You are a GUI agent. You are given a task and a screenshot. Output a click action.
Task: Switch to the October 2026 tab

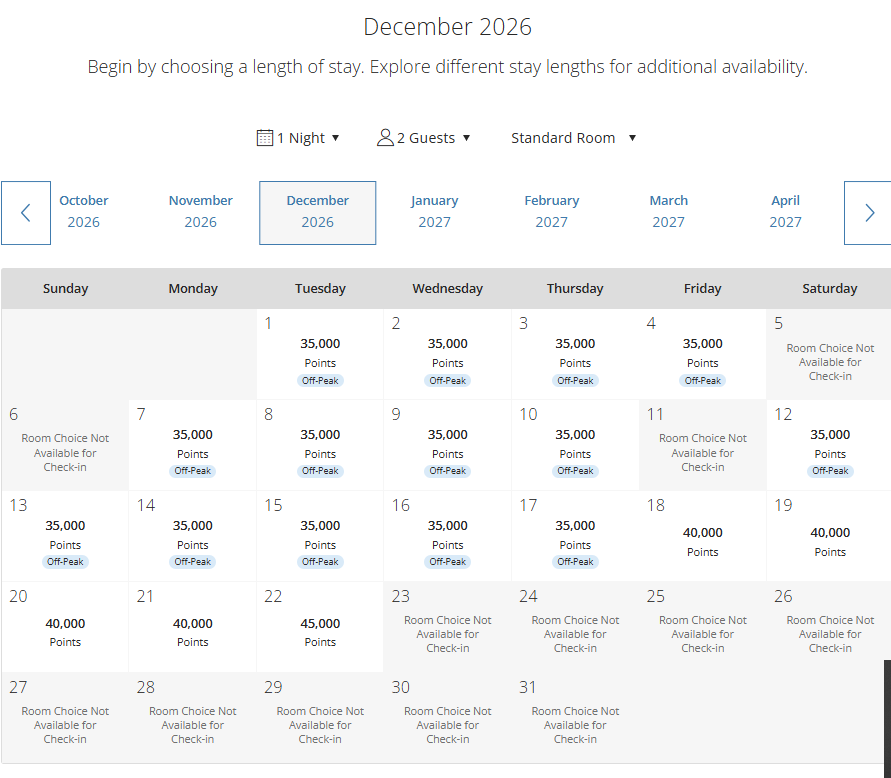[84, 212]
